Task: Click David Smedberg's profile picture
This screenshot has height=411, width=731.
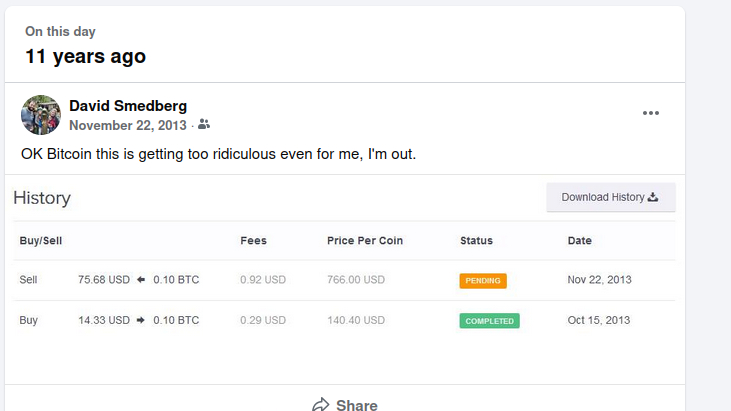Action: (41, 115)
